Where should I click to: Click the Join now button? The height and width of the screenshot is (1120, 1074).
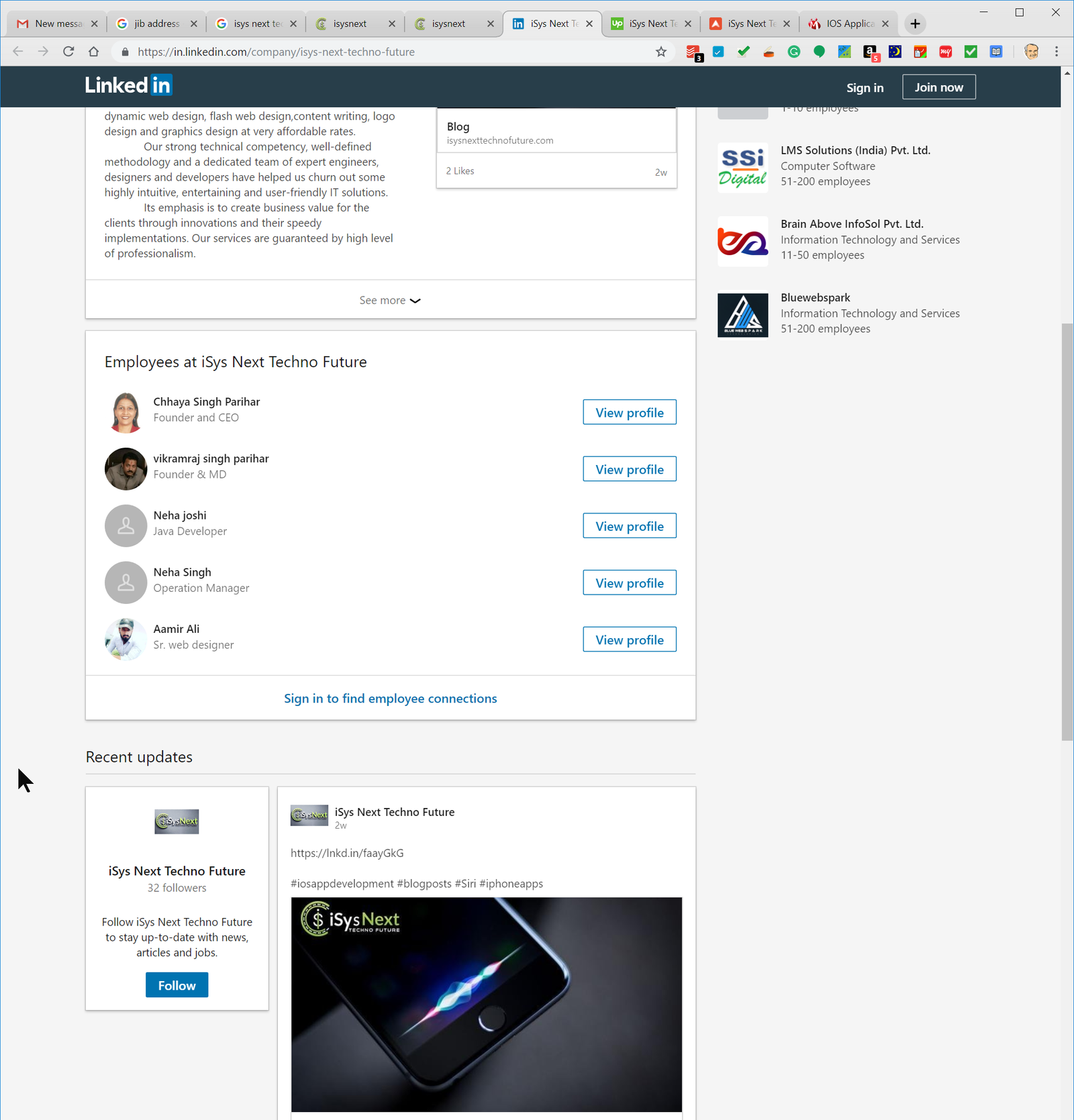click(938, 87)
